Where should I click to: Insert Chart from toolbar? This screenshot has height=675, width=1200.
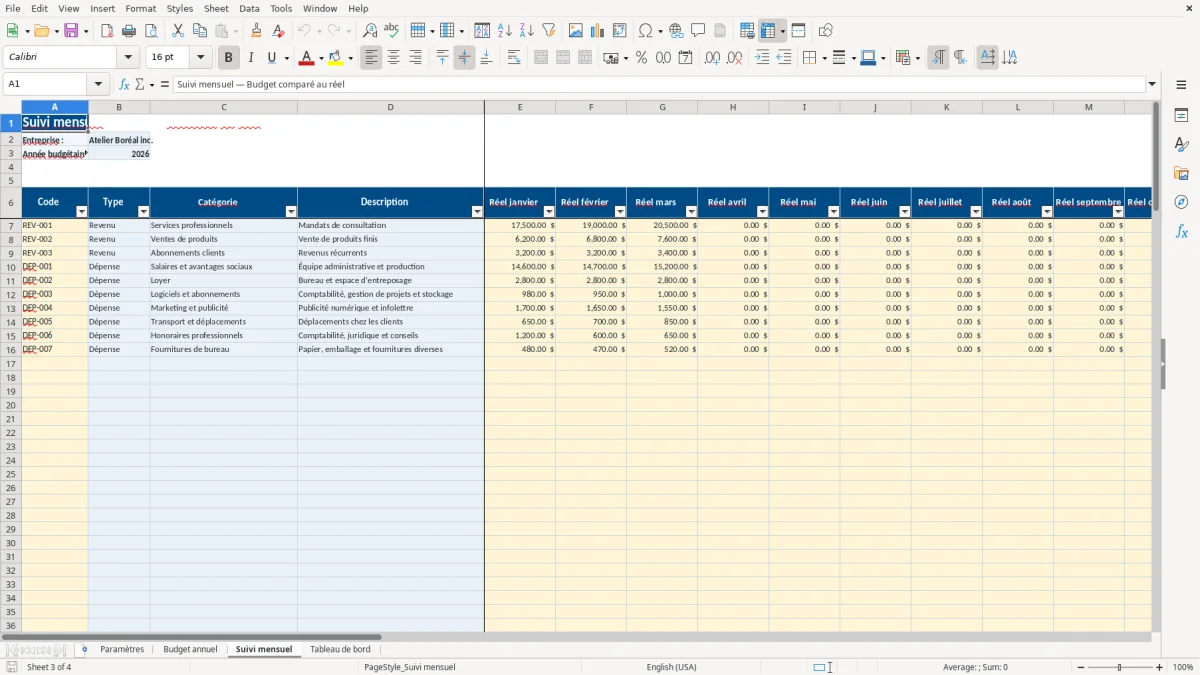598,31
